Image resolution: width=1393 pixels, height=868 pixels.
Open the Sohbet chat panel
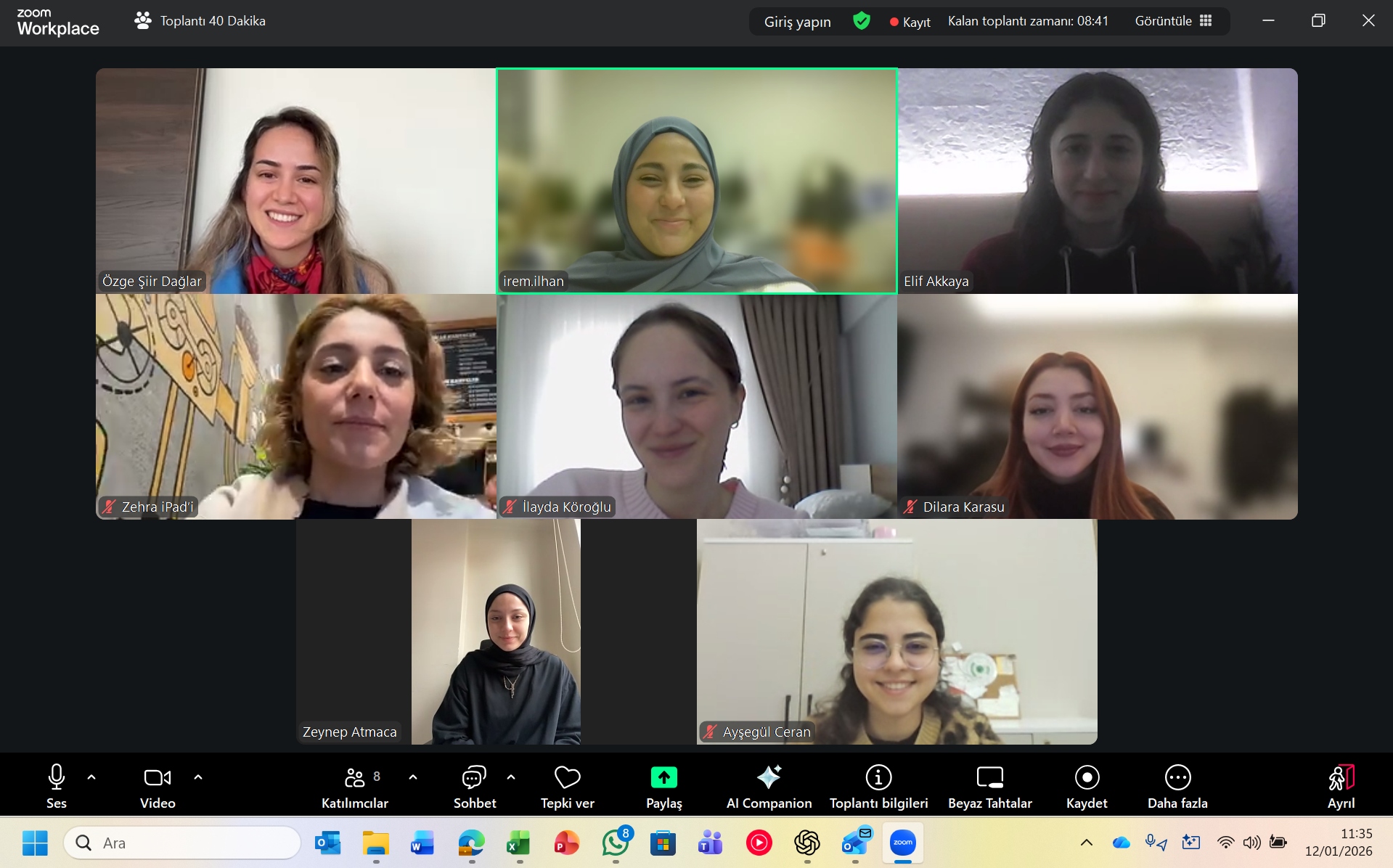475,786
